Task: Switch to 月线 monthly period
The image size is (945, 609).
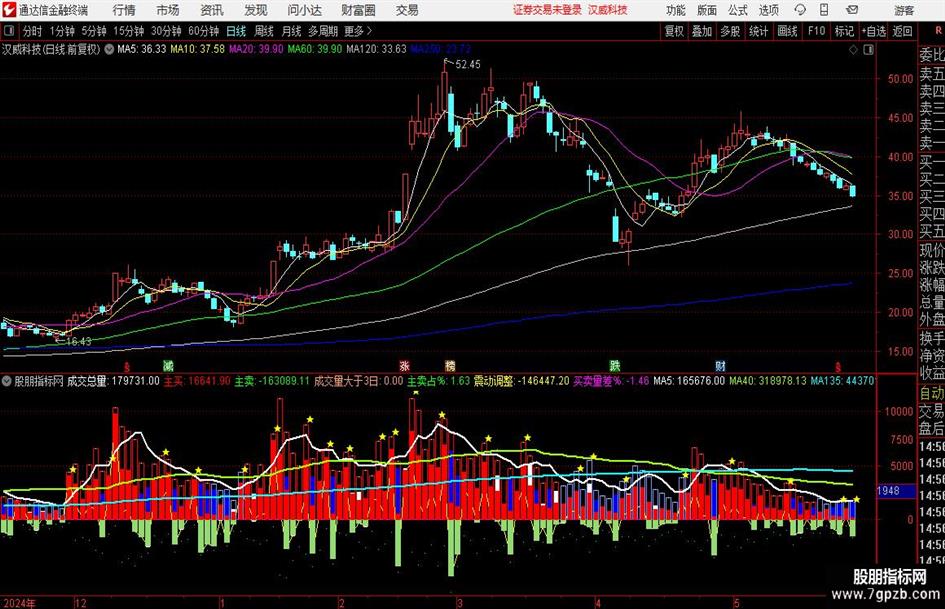Action: click(291, 31)
